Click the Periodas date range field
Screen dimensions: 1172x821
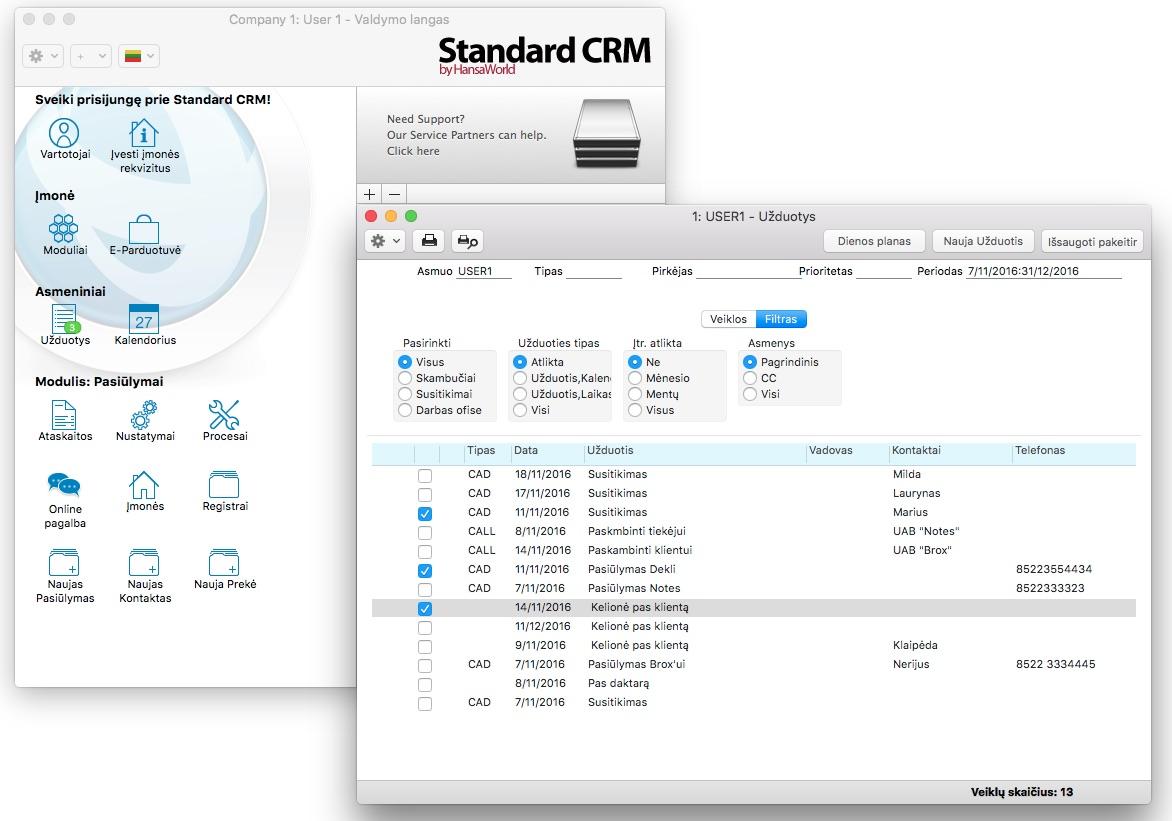tap(1044, 271)
